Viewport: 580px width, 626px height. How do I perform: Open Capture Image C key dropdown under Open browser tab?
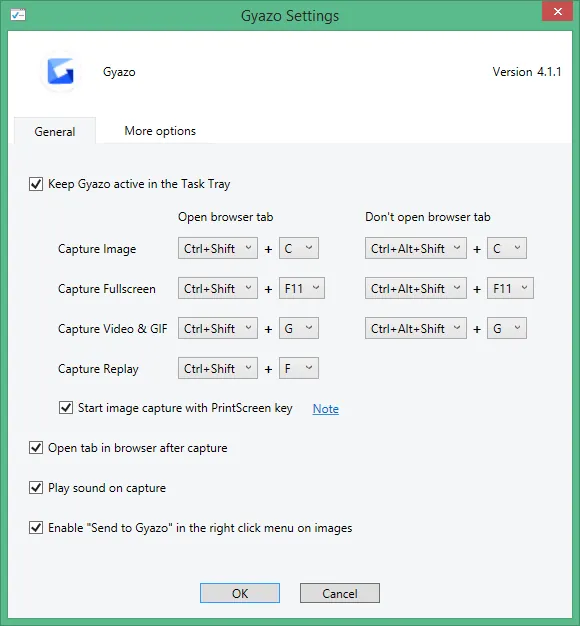tap(299, 248)
